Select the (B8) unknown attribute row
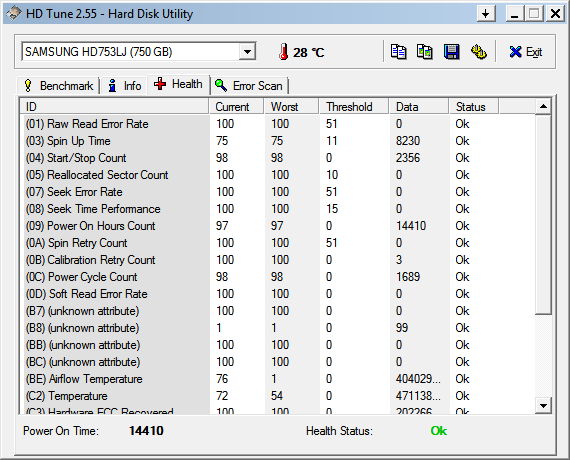The height and width of the screenshot is (460, 570). pos(278,328)
